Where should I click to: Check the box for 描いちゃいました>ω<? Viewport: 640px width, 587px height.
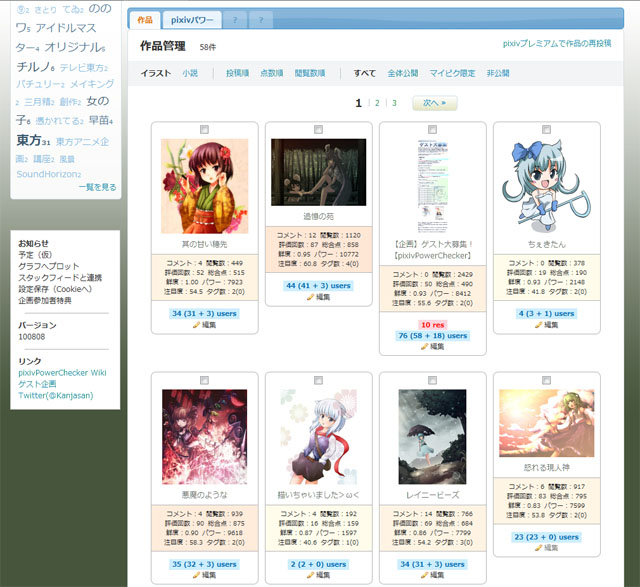click(318, 380)
